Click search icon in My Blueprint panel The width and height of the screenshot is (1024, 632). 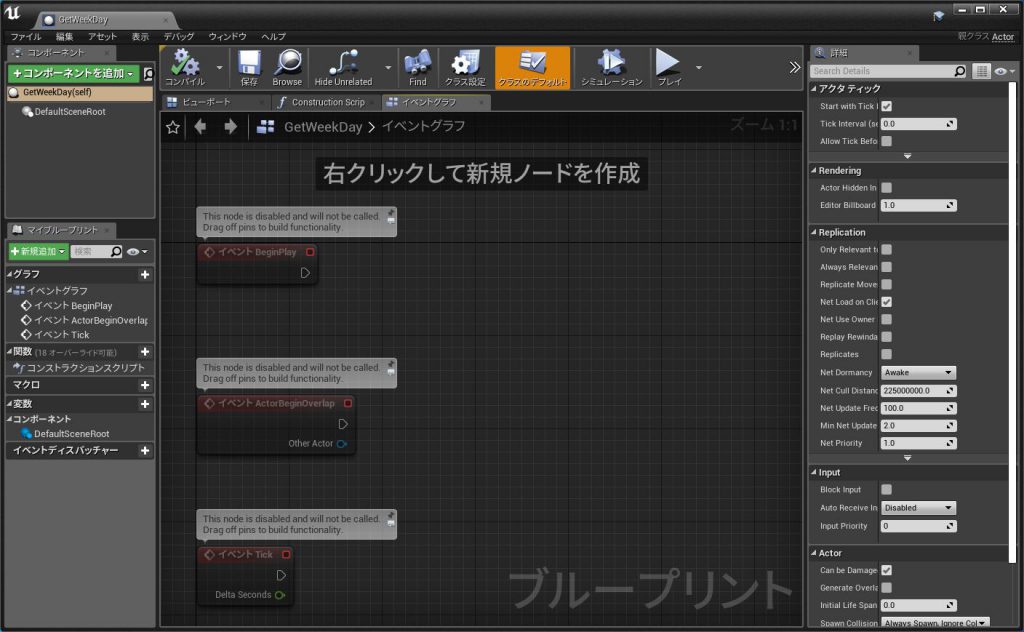pos(116,251)
